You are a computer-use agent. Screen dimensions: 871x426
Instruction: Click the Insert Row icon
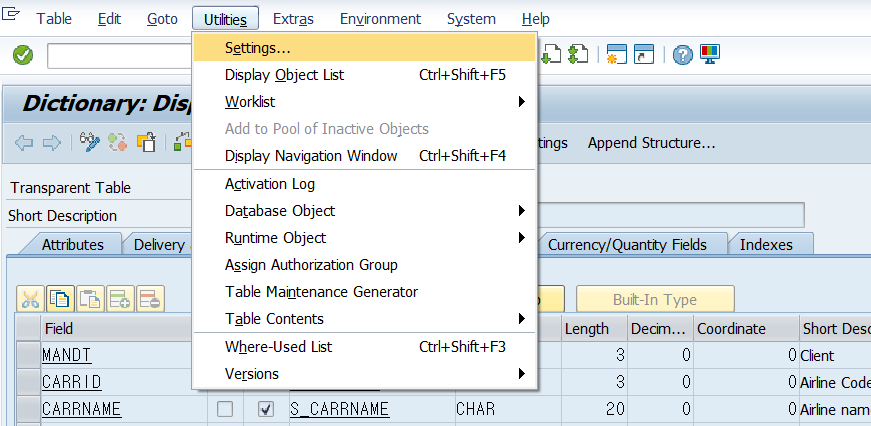coord(120,298)
